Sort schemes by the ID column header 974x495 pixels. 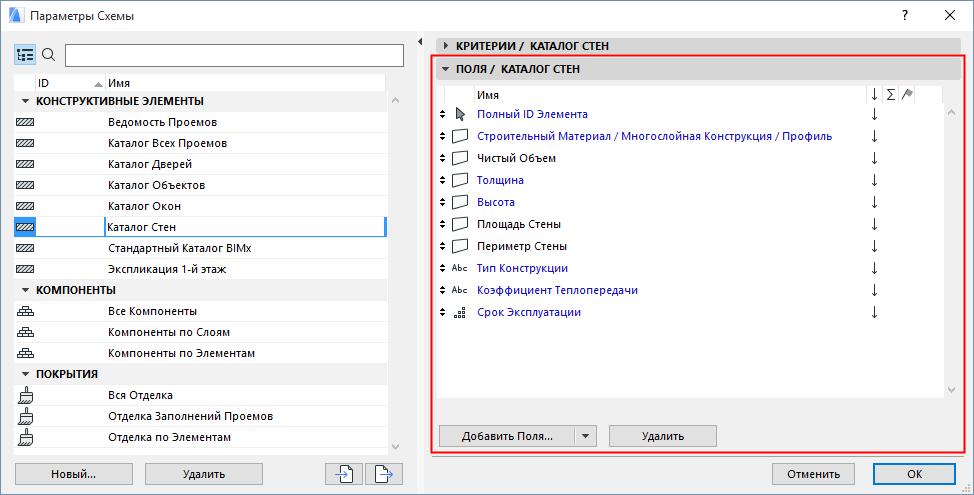pos(70,83)
